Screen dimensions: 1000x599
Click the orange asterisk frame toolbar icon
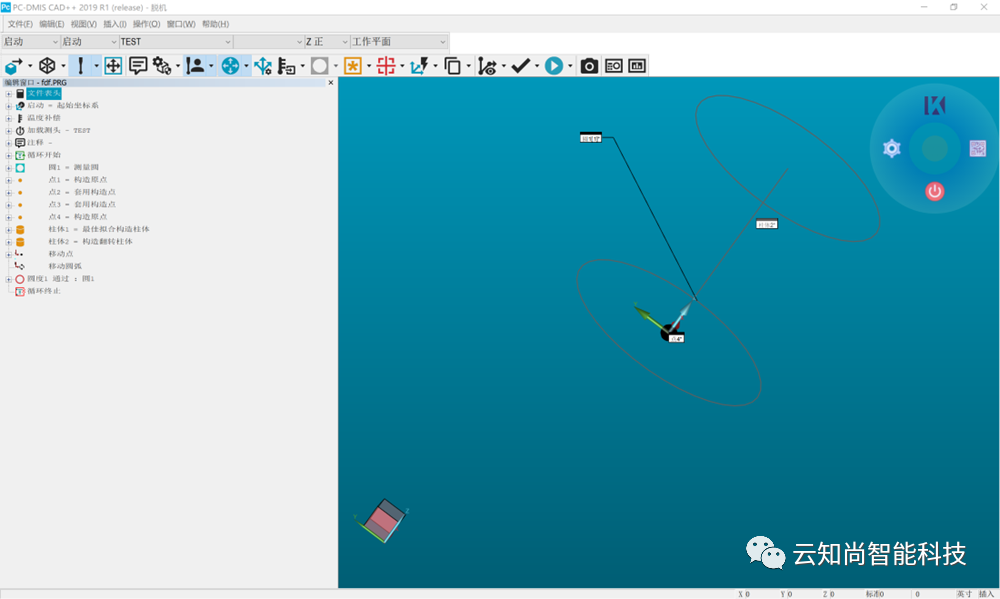click(352, 66)
